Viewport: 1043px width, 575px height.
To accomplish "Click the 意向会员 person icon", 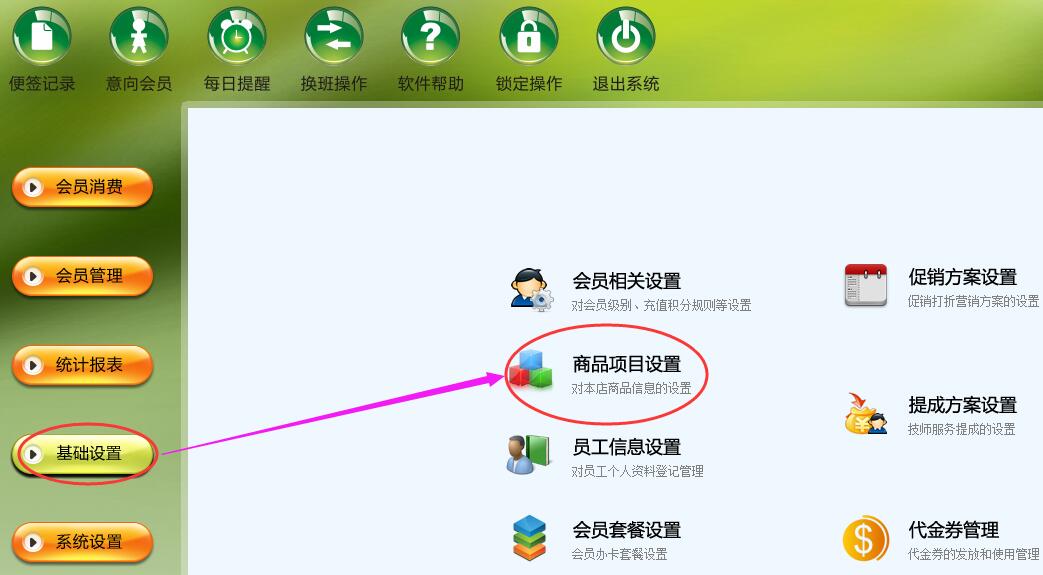I will click(x=139, y=37).
